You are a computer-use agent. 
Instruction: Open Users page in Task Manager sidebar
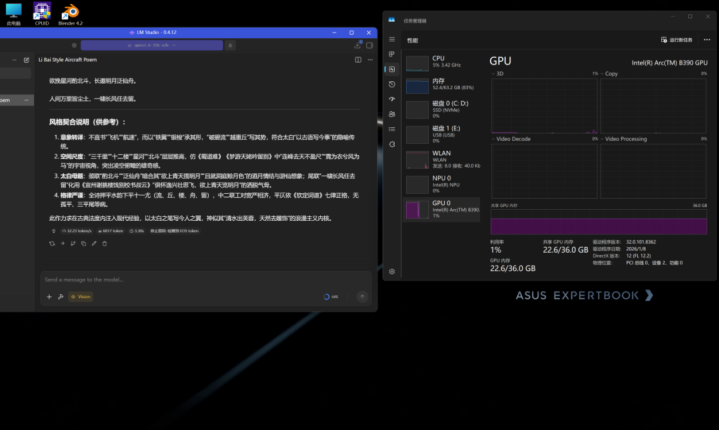click(392, 114)
